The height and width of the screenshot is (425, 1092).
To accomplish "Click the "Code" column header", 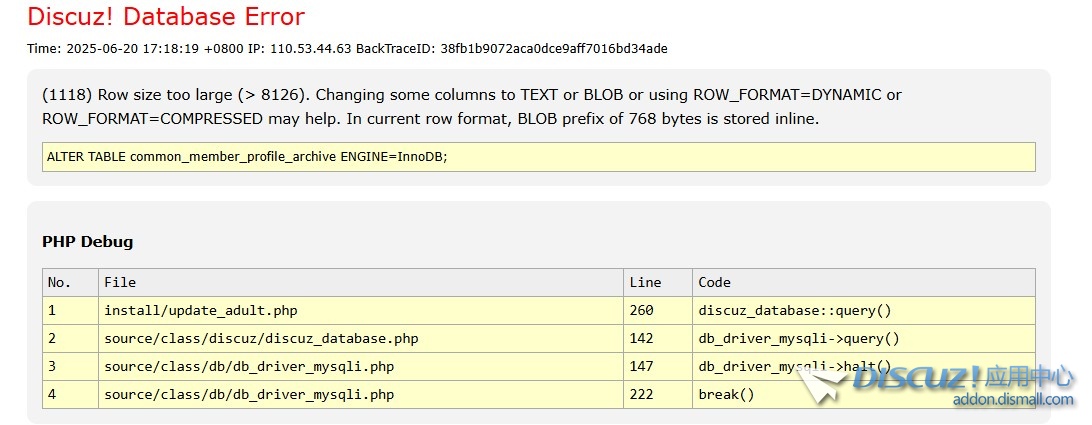I will 864,282.
